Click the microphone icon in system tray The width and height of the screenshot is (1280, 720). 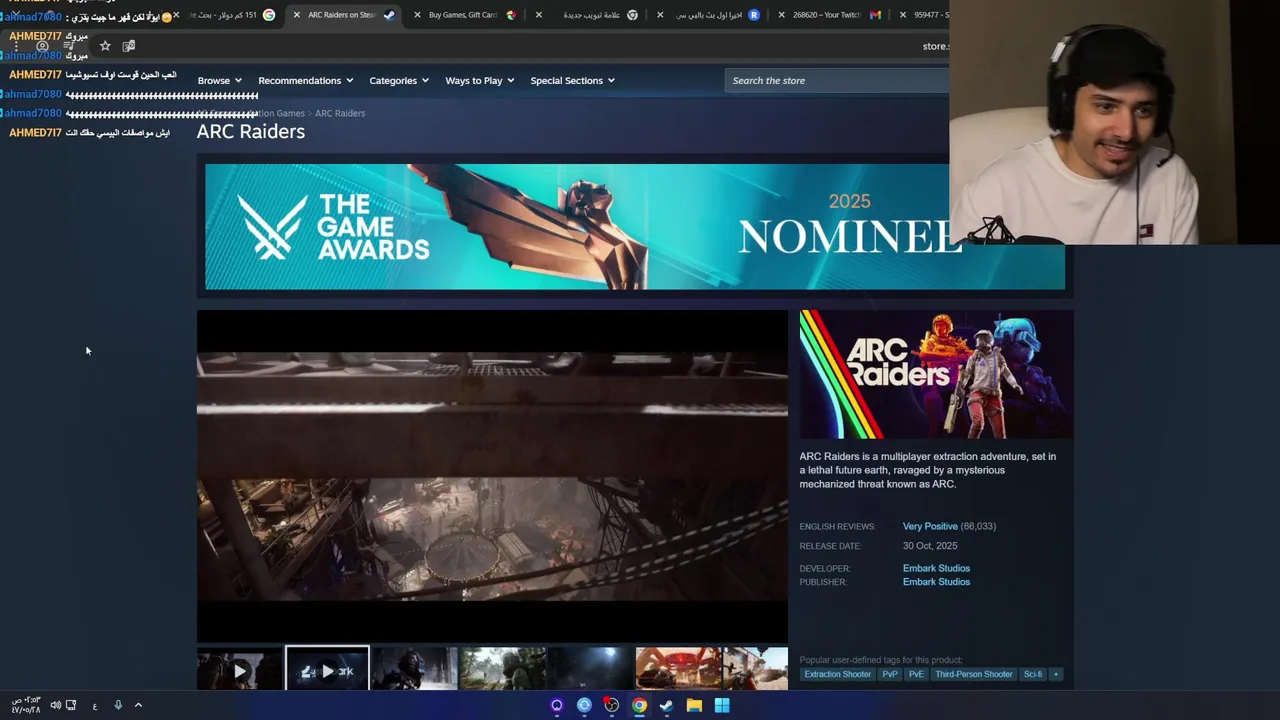click(118, 705)
